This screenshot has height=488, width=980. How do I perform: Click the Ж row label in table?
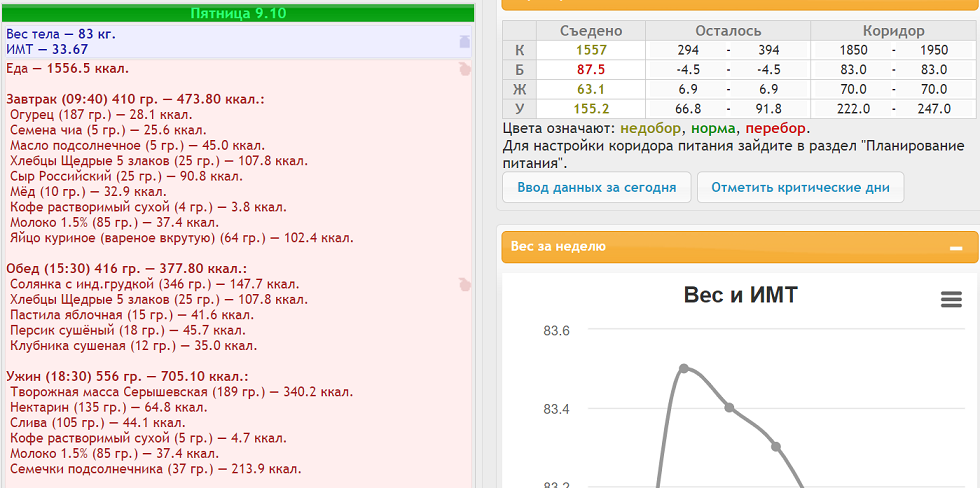coord(519,89)
